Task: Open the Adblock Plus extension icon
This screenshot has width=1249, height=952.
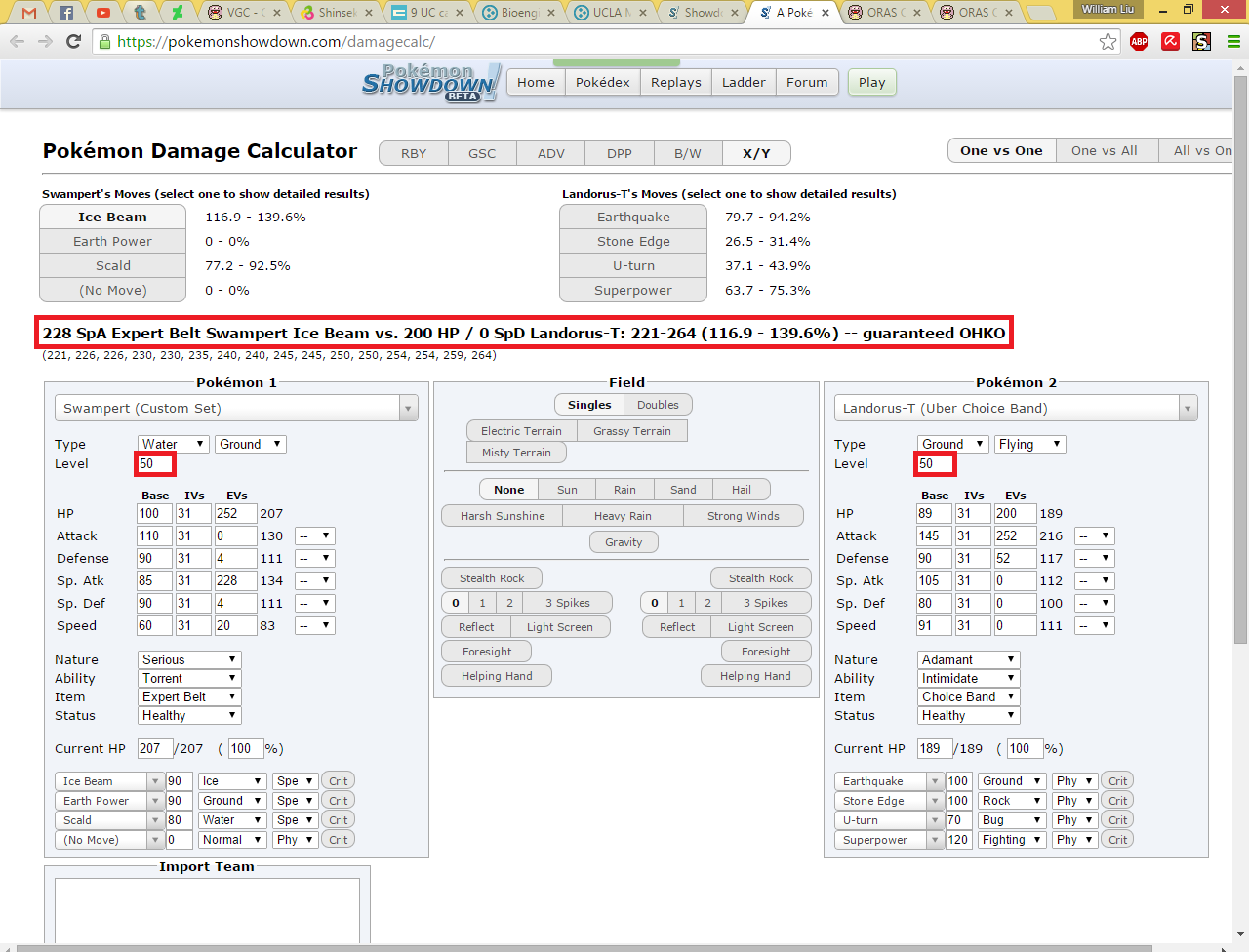Action: click(x=1139, y=41)
